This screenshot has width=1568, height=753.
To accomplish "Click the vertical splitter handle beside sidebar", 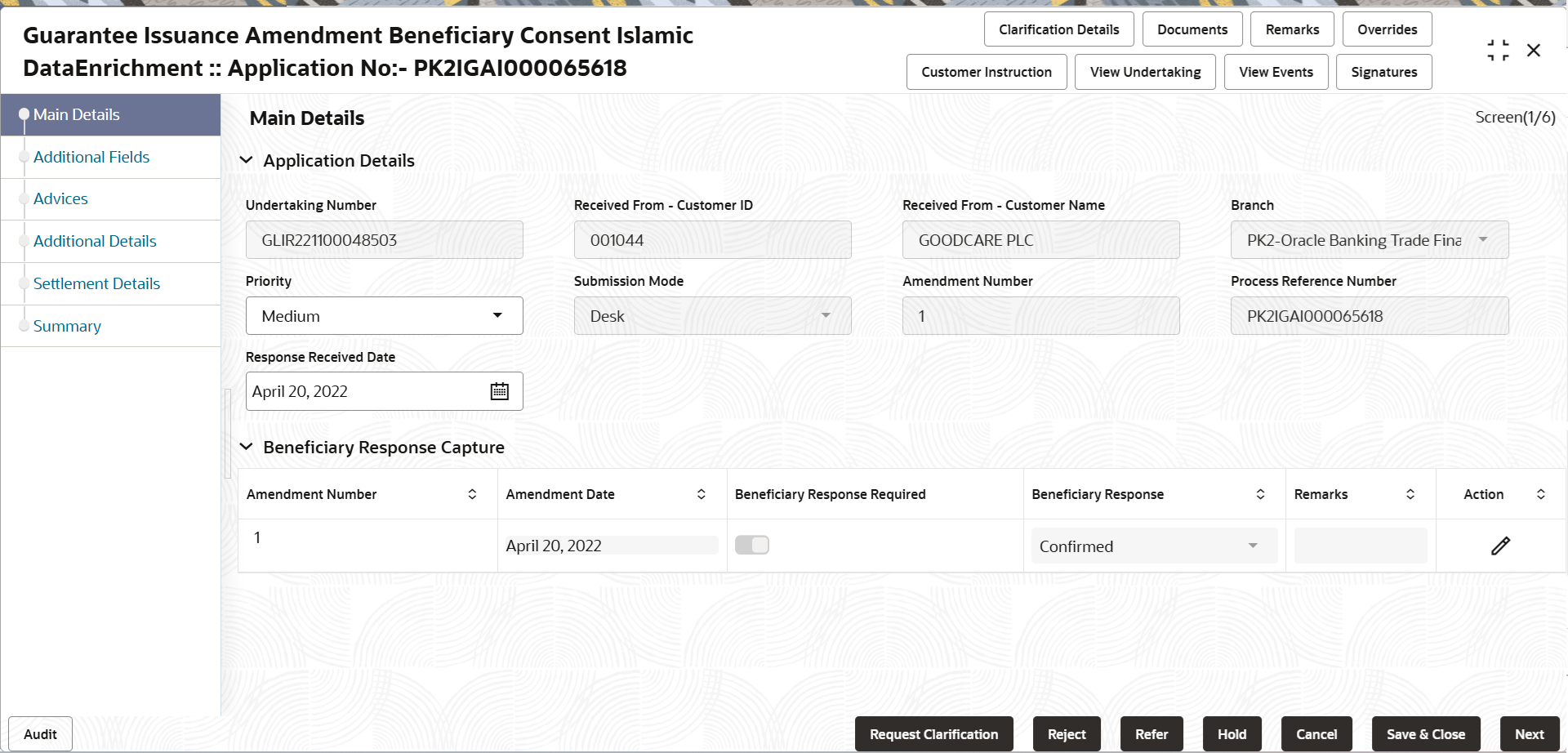I will coord(228,433).
